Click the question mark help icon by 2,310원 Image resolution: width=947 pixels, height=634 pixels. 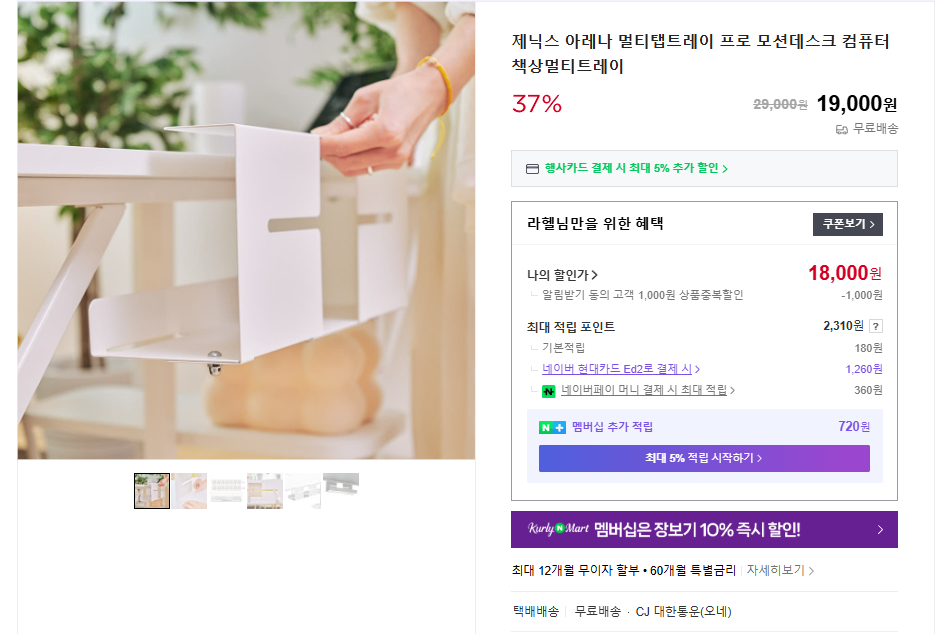click(x=875, y=326)
